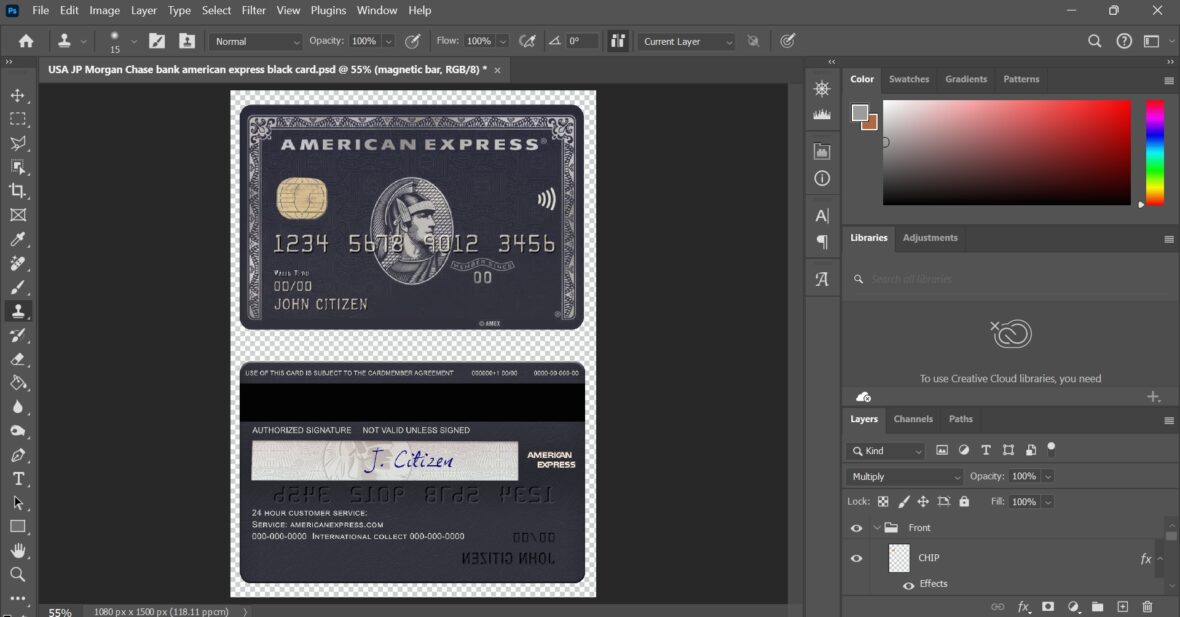This screenshot has height=617, width=1180.
Task: Collapse the Front layer group
Action: [x=877, y=528]
